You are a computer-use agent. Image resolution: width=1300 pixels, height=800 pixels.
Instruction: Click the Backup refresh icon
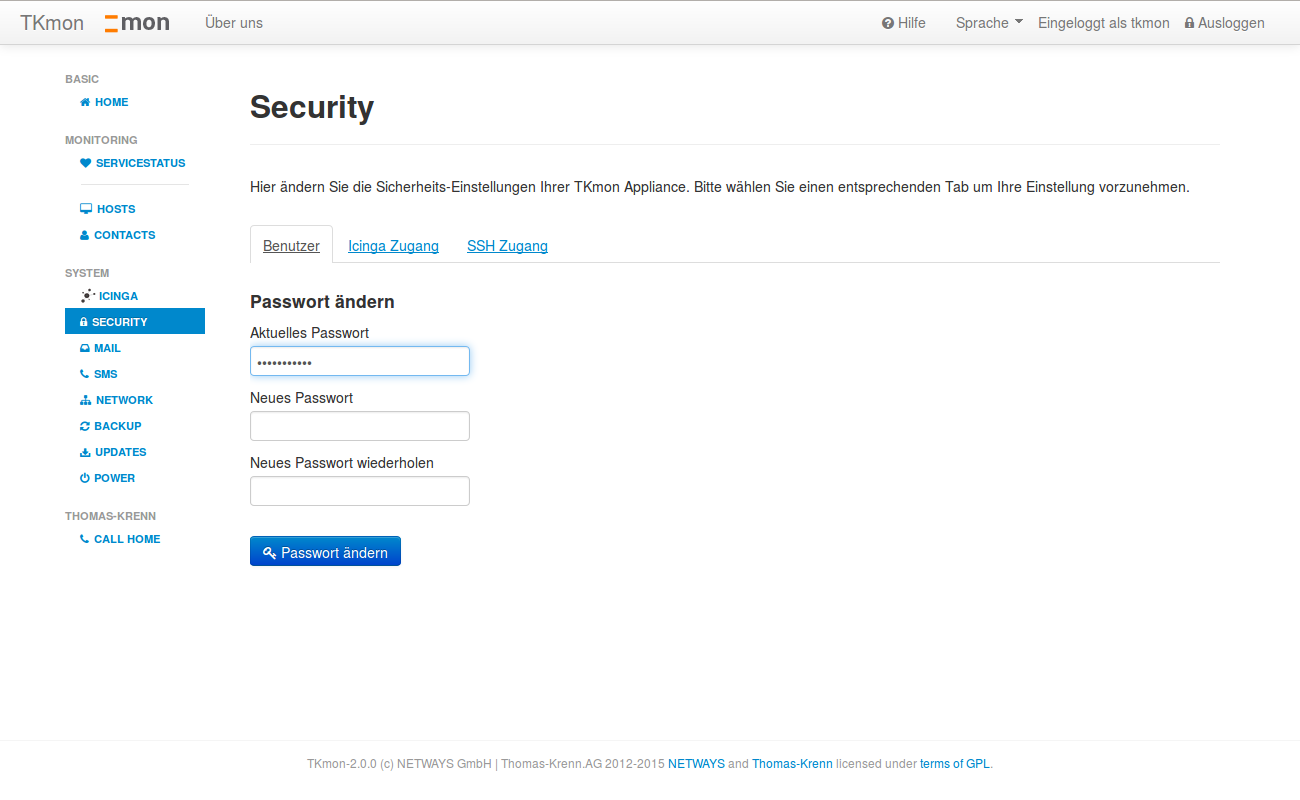85,426
